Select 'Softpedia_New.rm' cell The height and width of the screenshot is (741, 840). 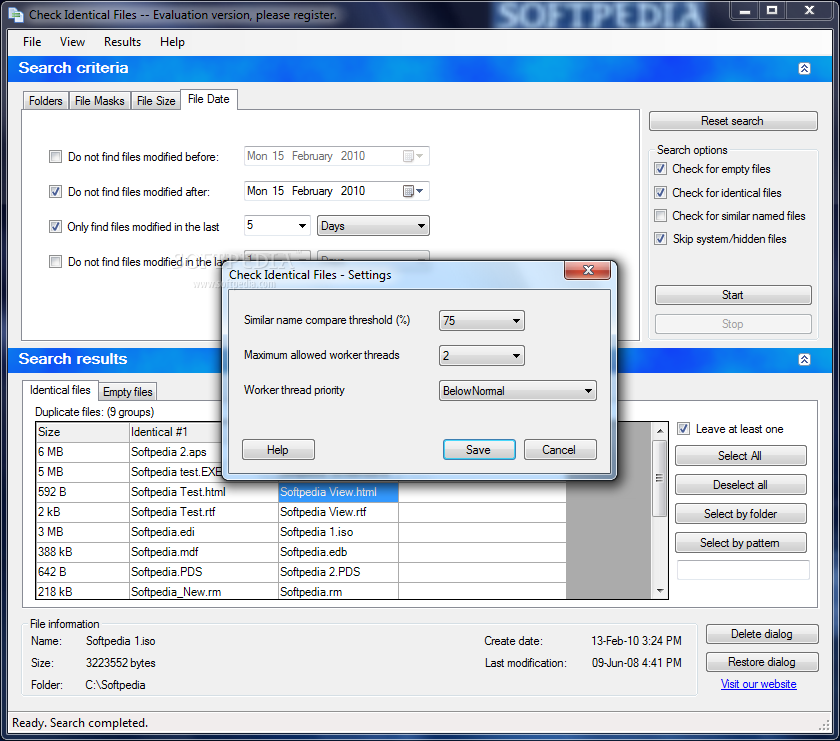(x=204, y=592)
